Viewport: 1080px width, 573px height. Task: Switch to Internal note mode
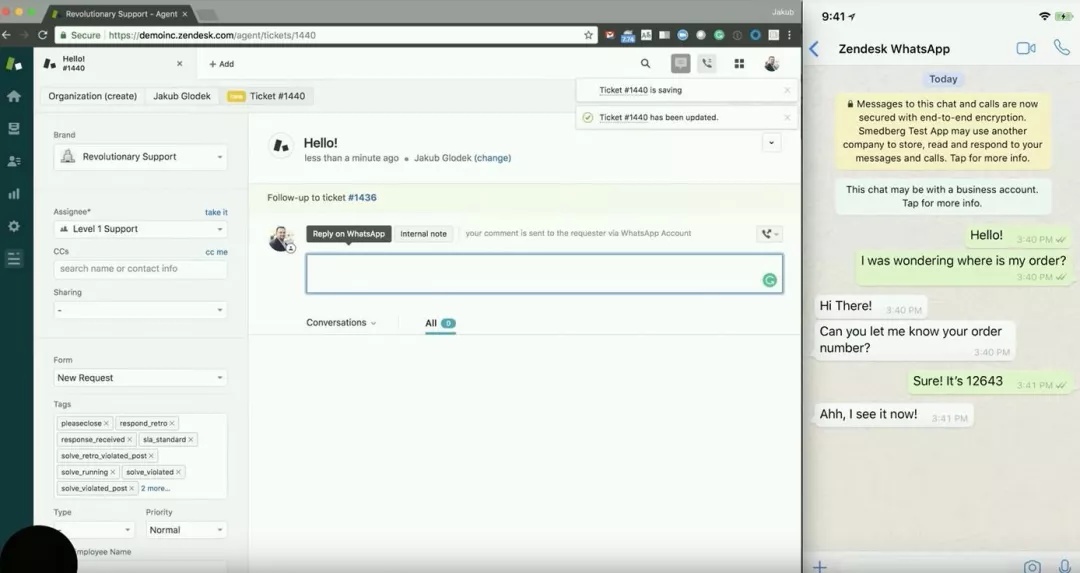point(423,234)
